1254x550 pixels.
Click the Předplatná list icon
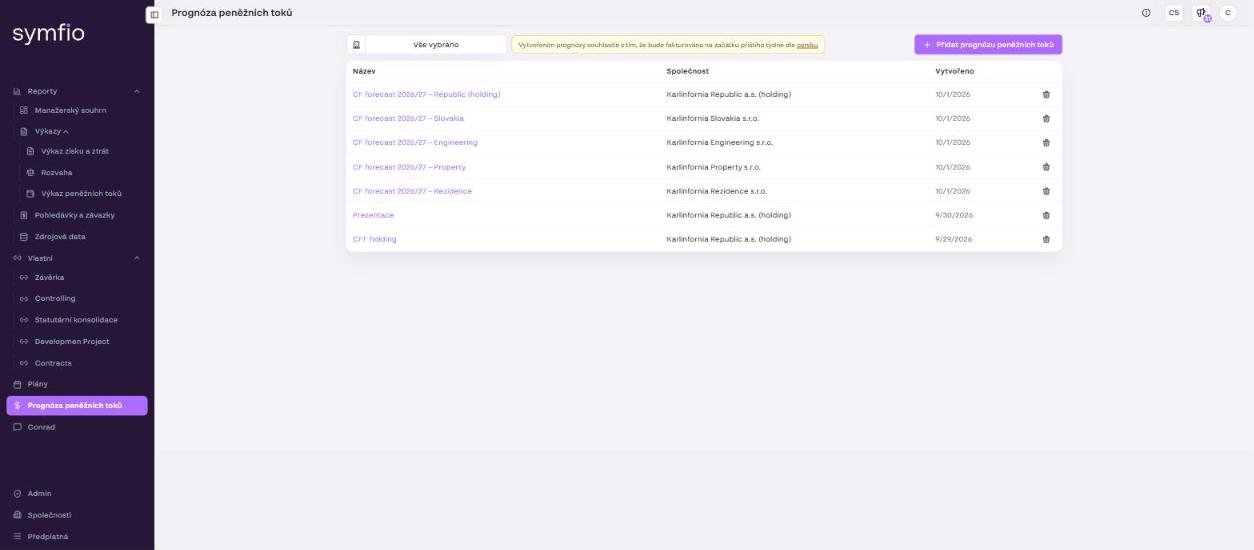[17, 536]
